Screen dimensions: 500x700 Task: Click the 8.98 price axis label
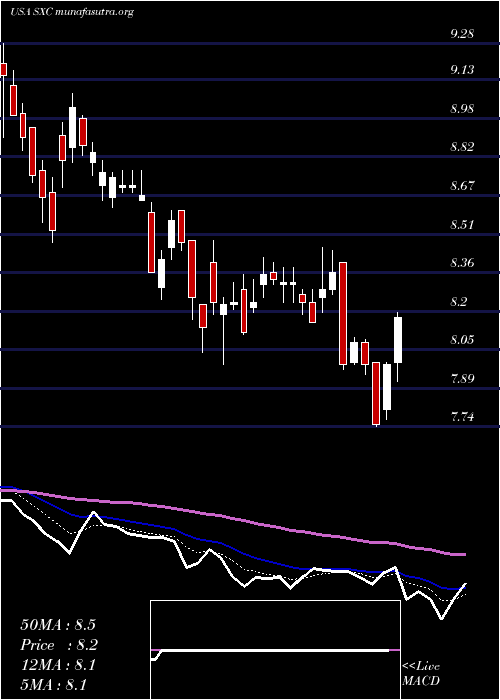tap(462, 108)
